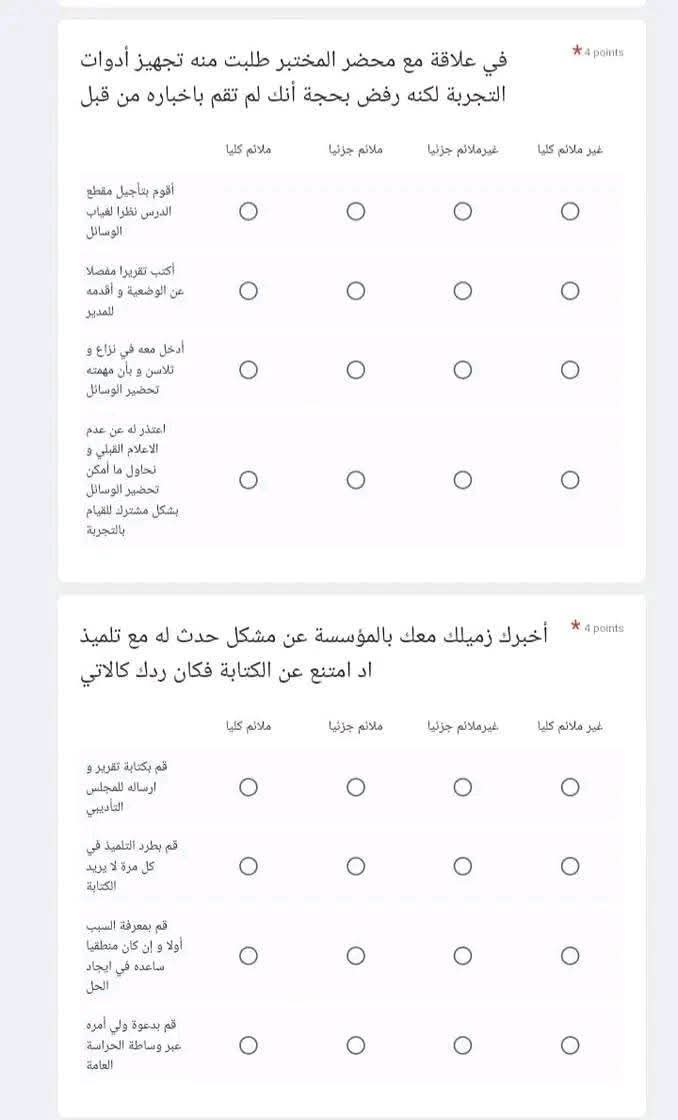Mark 'غيرملائم جزئيا' for 'قم بكتابة تقرير' row
Image resolution: width=678 pixels, height=1120 pixels.
(463, 787)
